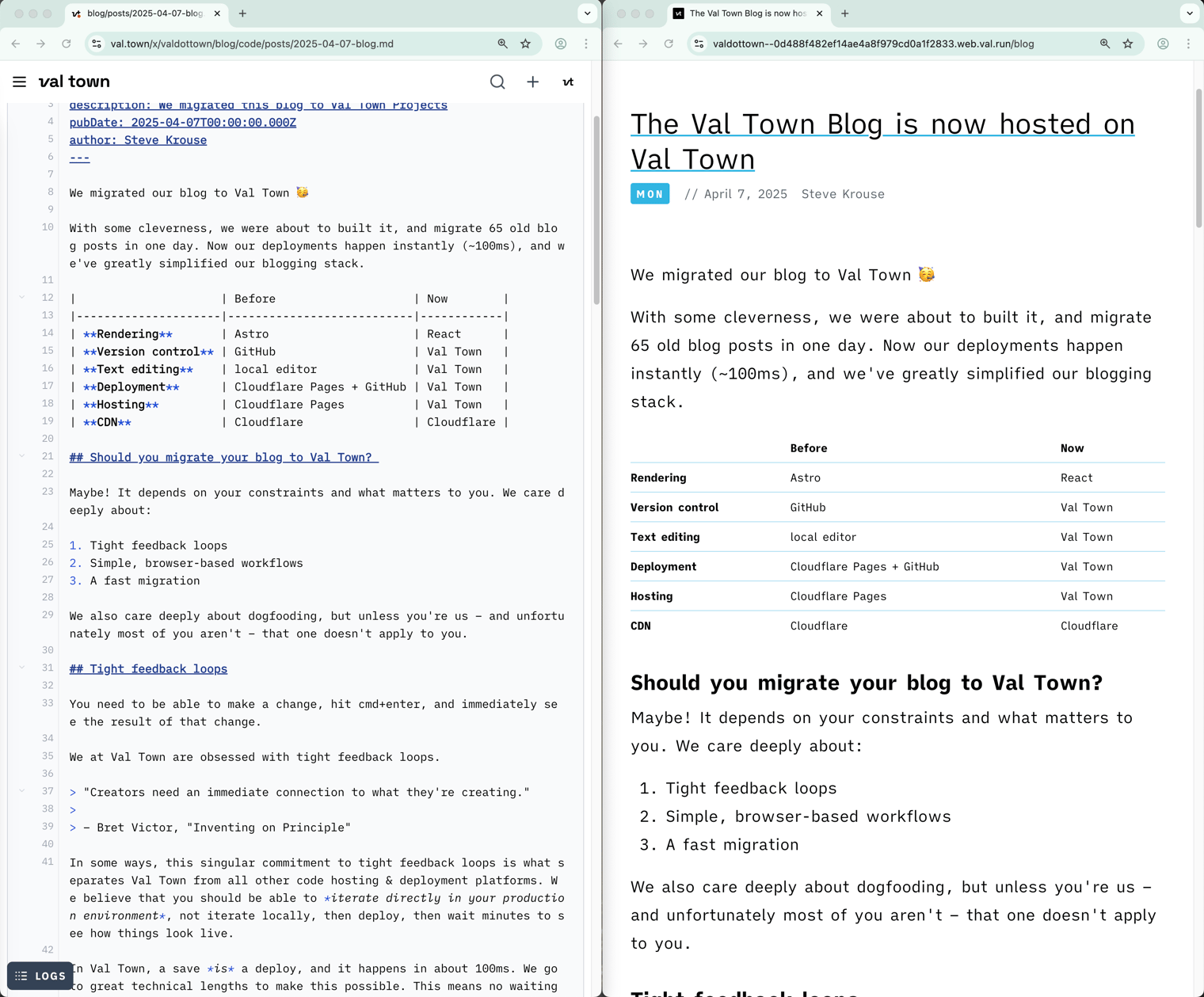Click the val town logo
Screen dimensions: 1204x997
pyautogui.click(x=74, y=82)
